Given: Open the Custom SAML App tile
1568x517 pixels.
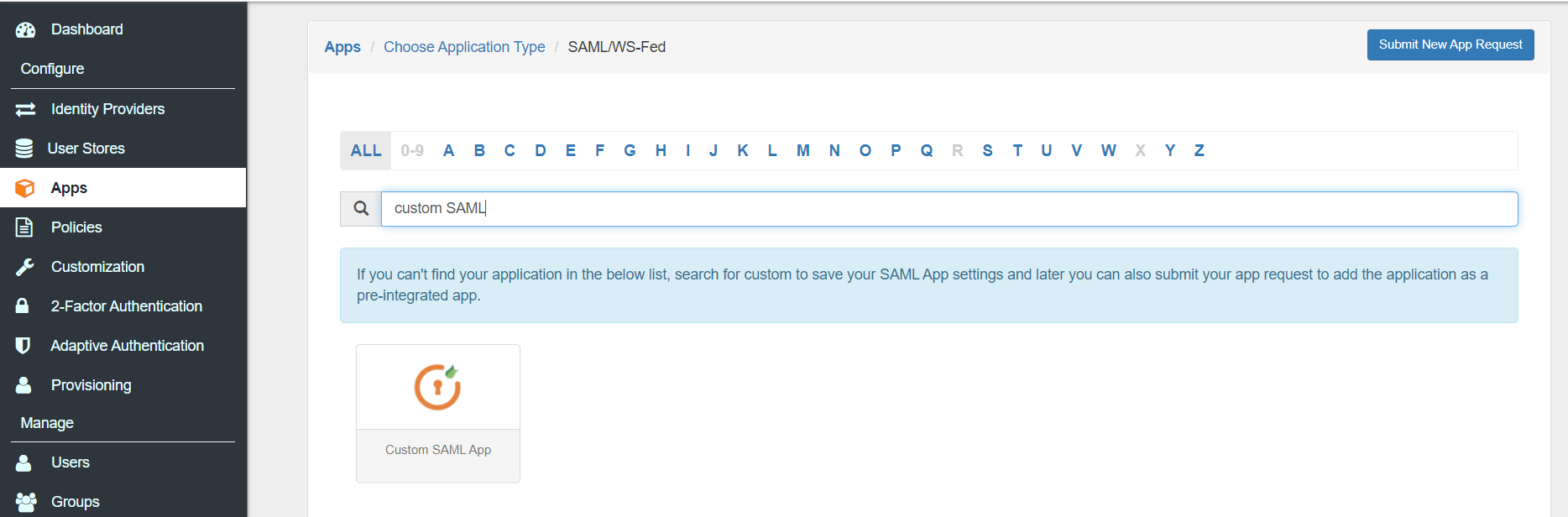Looking at the screenshot, I should tap(438, 413).
